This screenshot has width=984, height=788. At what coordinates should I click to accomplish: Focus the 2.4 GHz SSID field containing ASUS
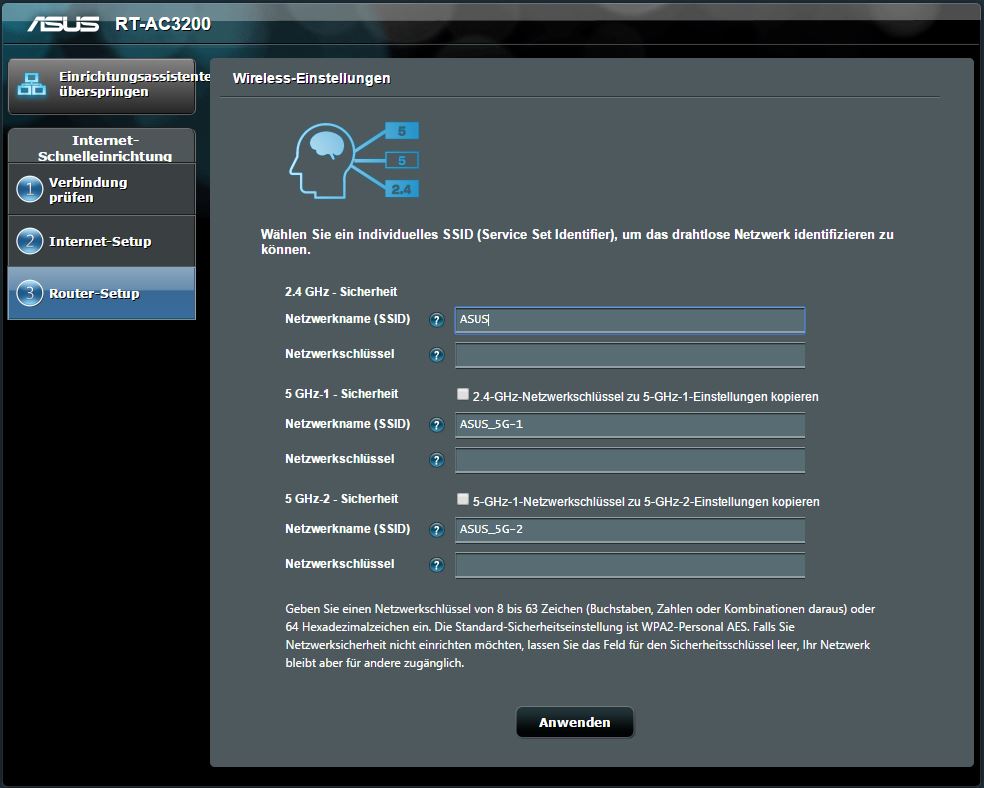[629, 320]
